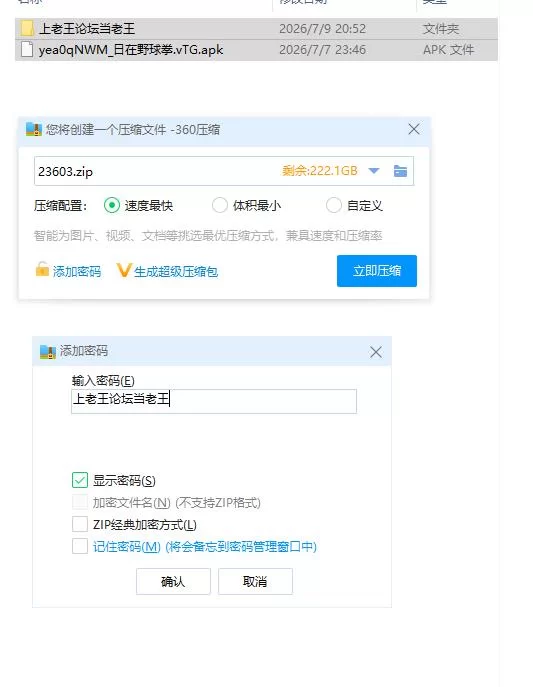The image size is (533, 687).
Task: Select the 体积最小 radio option
Action: coord(220,205)
